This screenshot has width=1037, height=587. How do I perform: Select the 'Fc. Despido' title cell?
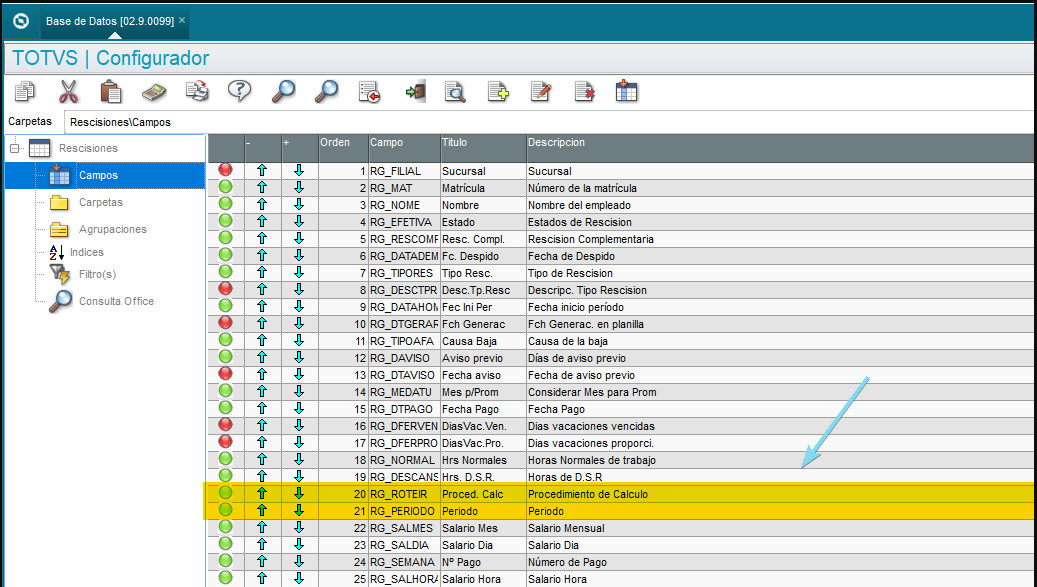pyautogui.click(x=483, y=256)
